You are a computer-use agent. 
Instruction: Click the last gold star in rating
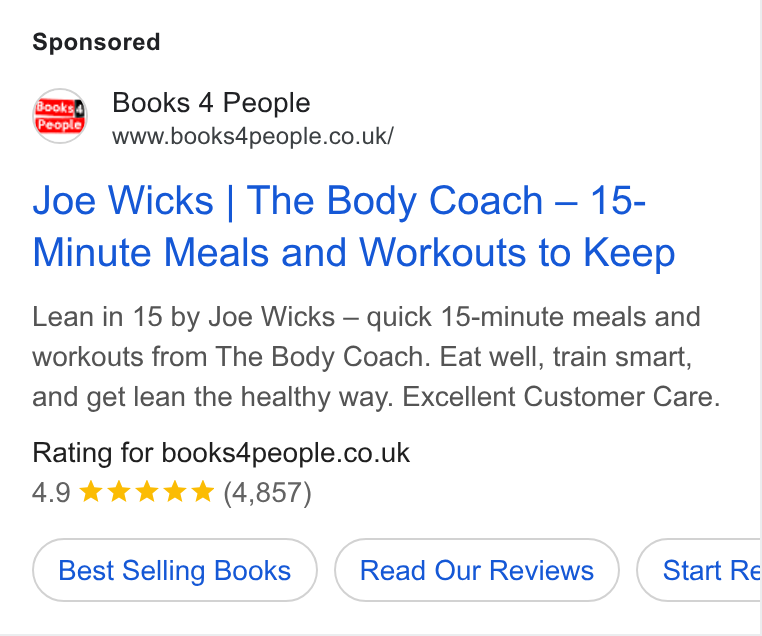[x=203, y=491]
